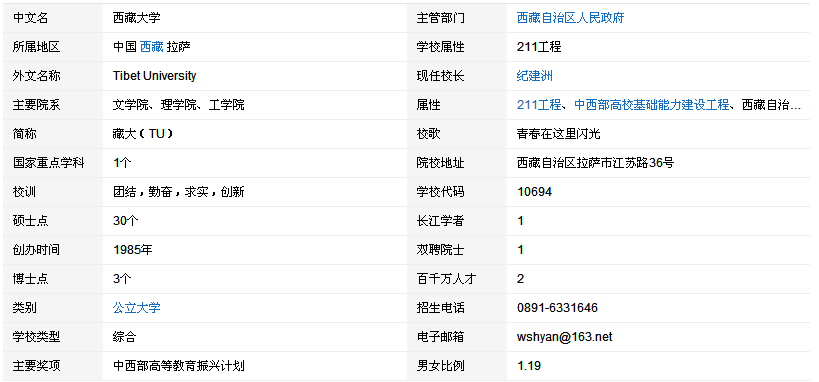Click the 男女比例 value 1.19
The image size is (819, 382).
pos(529,366)
